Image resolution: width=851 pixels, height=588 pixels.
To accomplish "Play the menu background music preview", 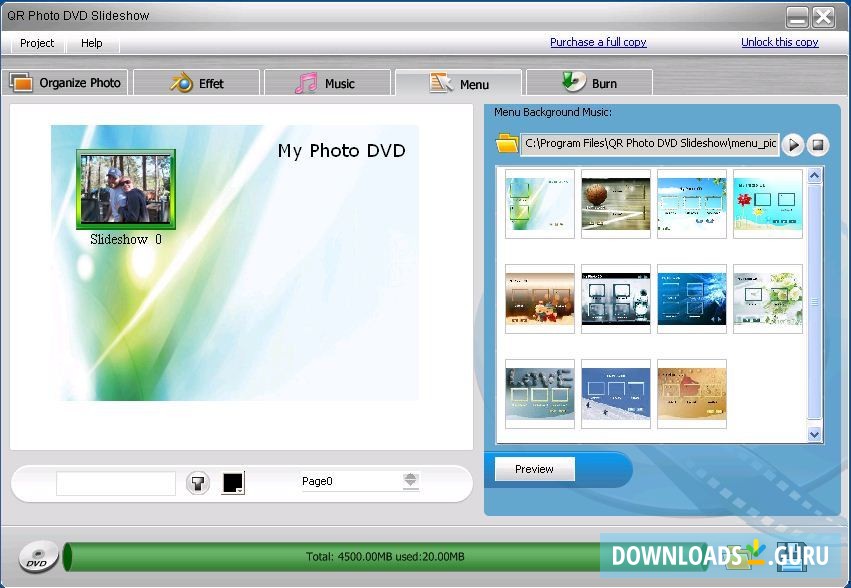I will point(793,144).
